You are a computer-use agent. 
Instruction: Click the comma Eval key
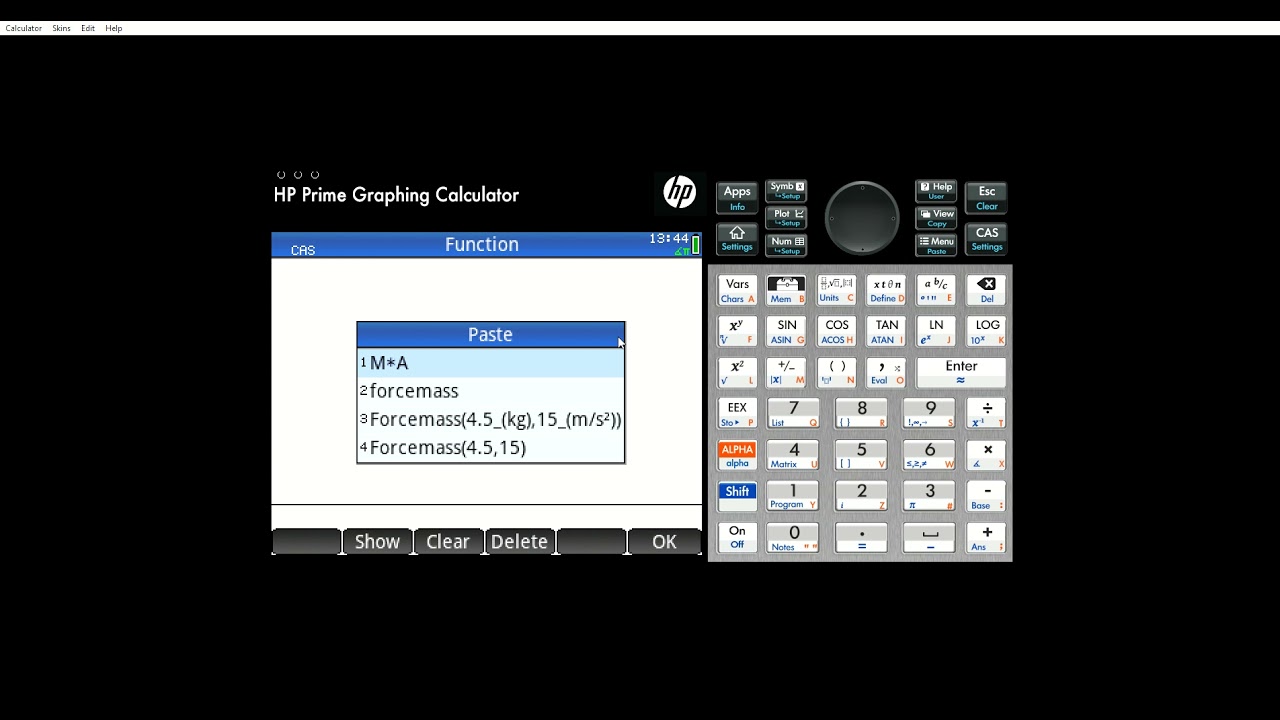886,372
